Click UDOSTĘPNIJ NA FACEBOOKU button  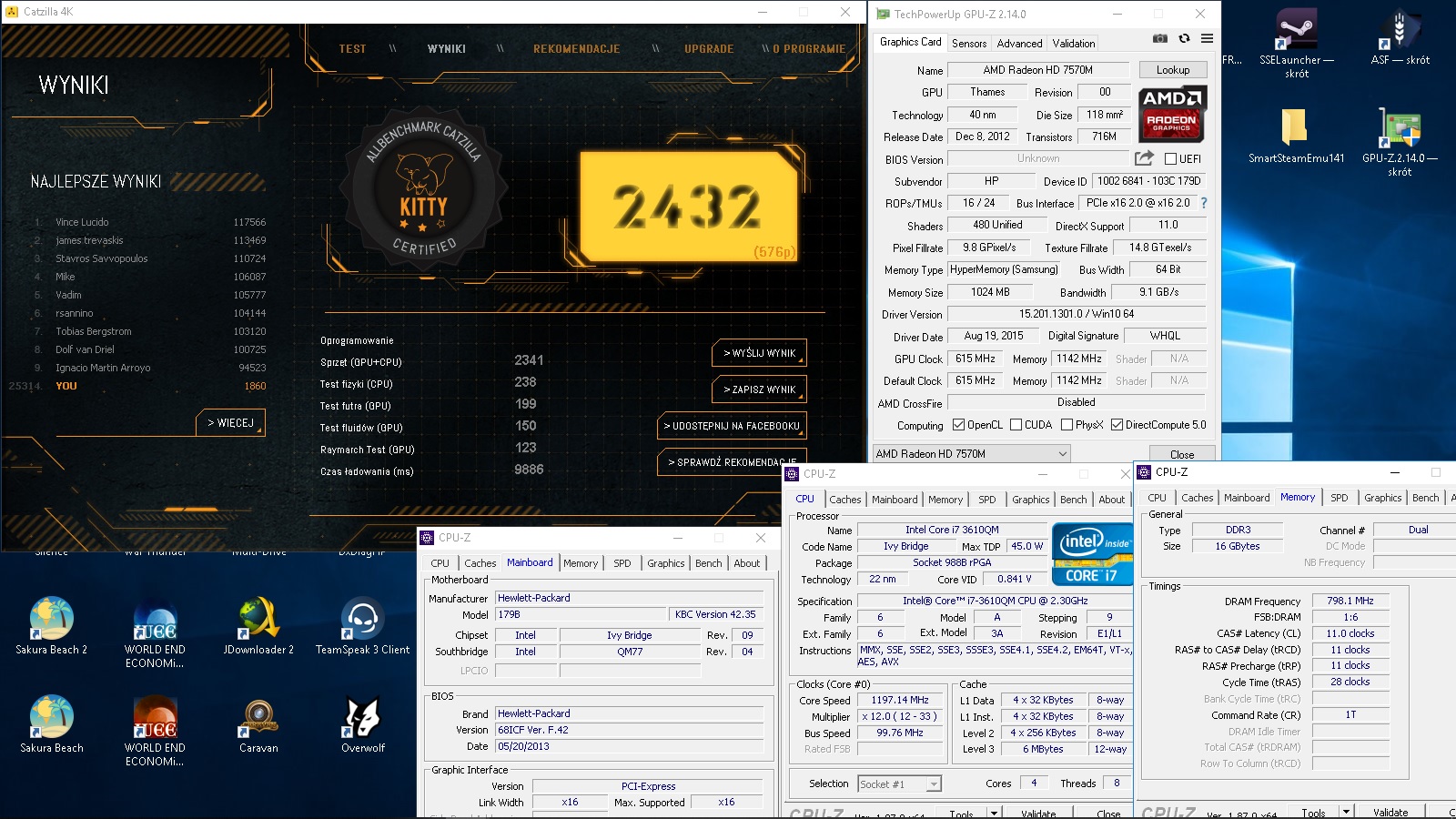[732, 426]
